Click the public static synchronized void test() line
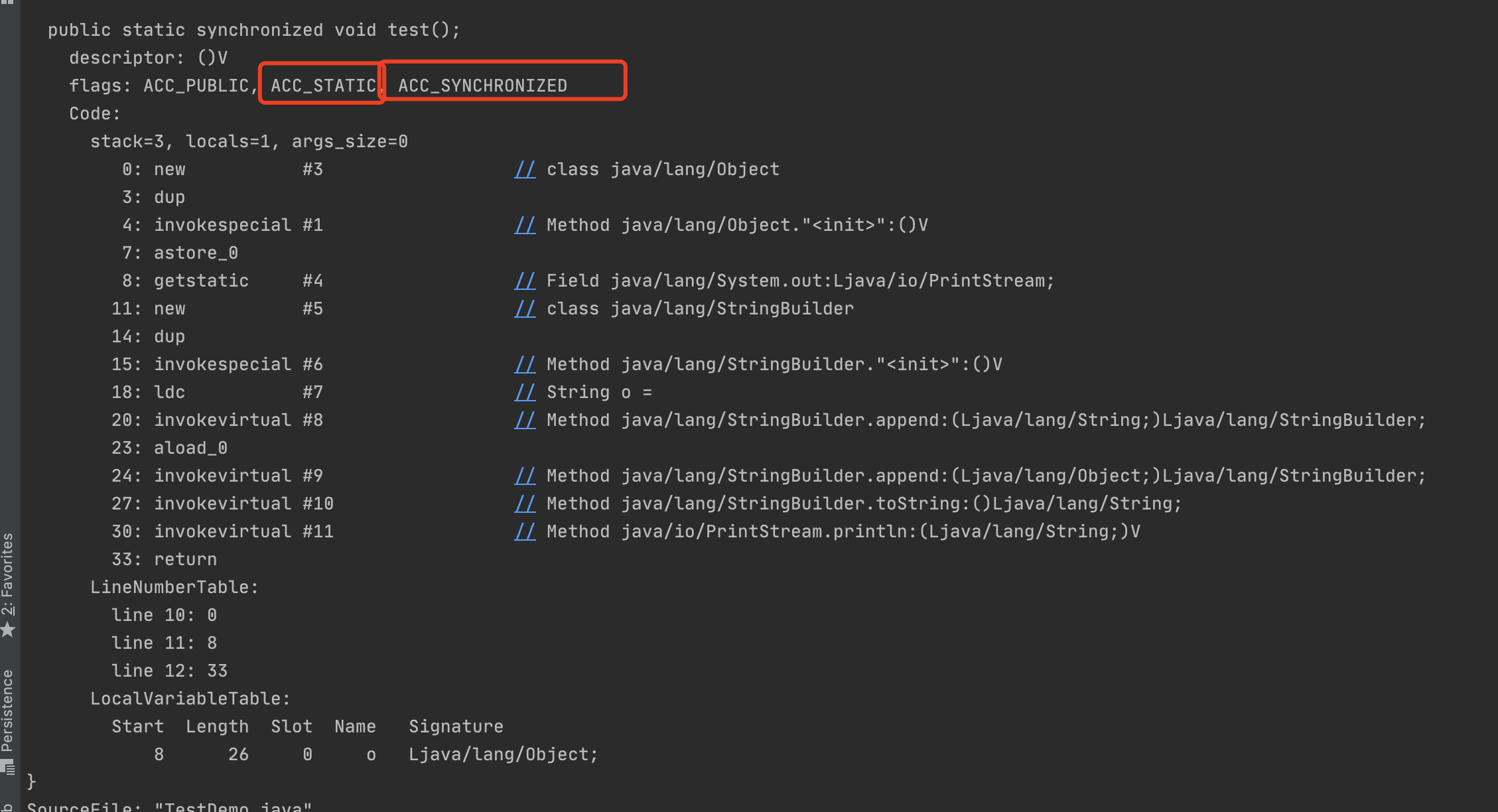The width and height of the screenshot is (1498, 812). 253,31
